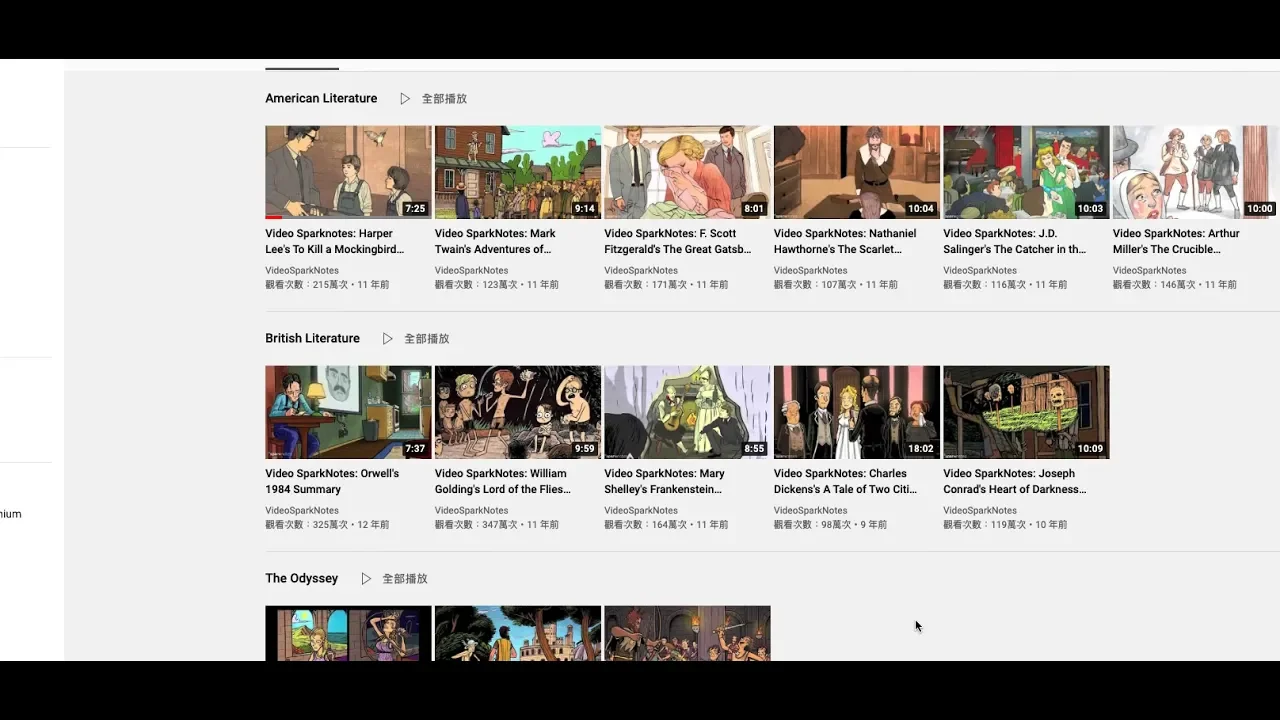The height and width of the screenshot is (720, 1280).
Task: Play the Lord of the Flies thumbnail
Action: (517, 412)
